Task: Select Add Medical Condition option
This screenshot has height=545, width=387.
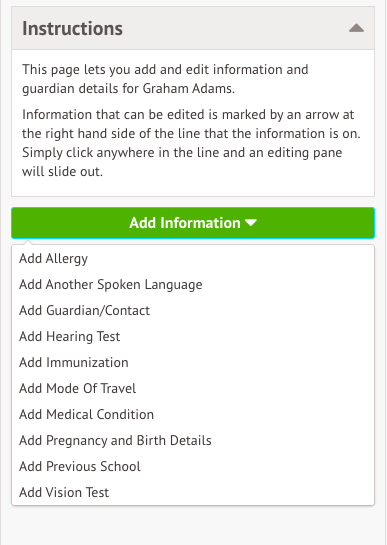Action: click(193, 414)
